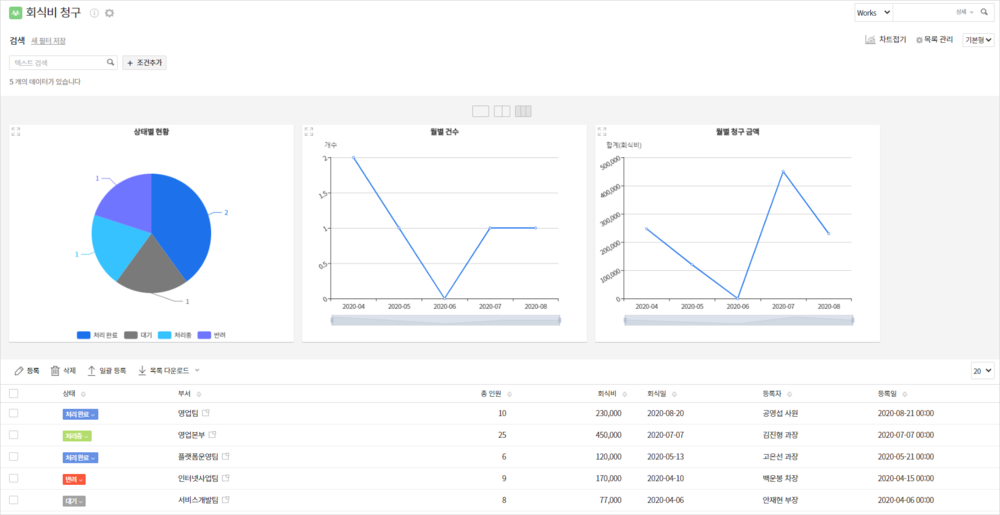1000x515 pixels.
Task: Click the 새 필터 저장 link
Action: (x=48, y=41)
